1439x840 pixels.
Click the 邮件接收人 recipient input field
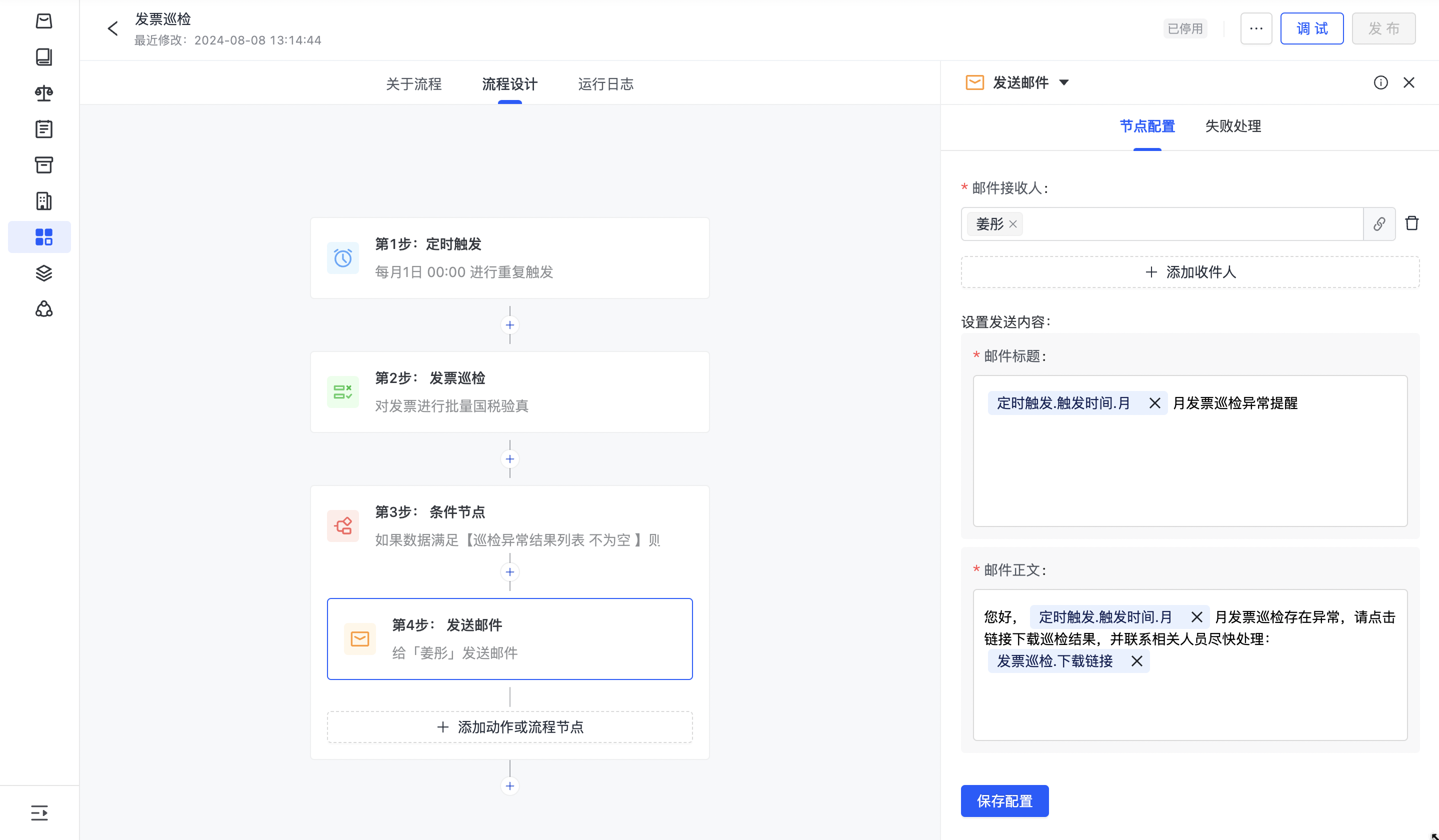(1161, 224)
